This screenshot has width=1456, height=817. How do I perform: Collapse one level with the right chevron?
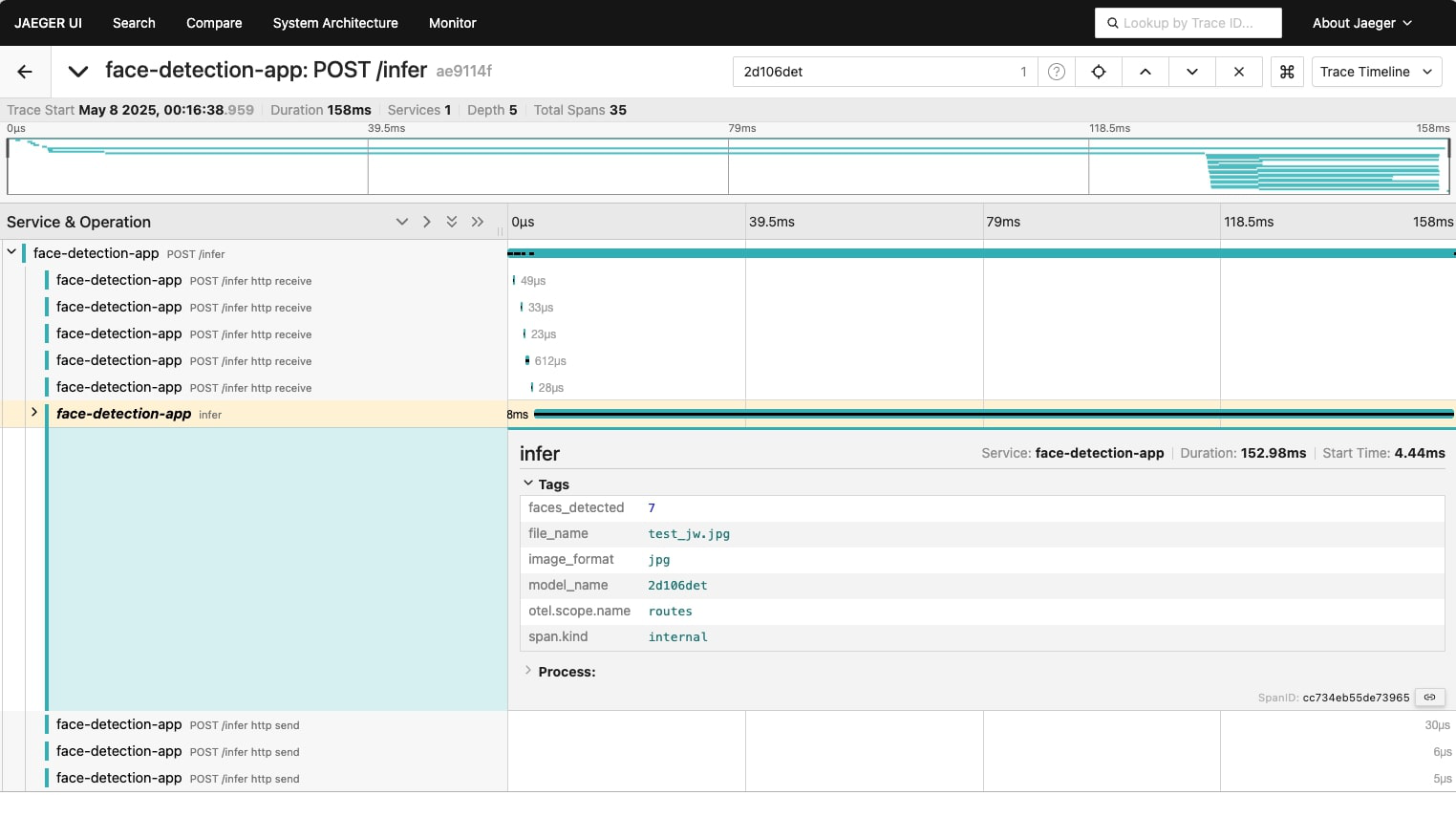(x=427, y=222)
